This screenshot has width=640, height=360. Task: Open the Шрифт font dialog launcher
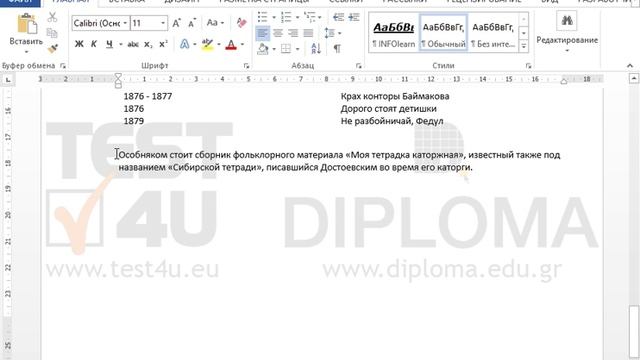247,66
